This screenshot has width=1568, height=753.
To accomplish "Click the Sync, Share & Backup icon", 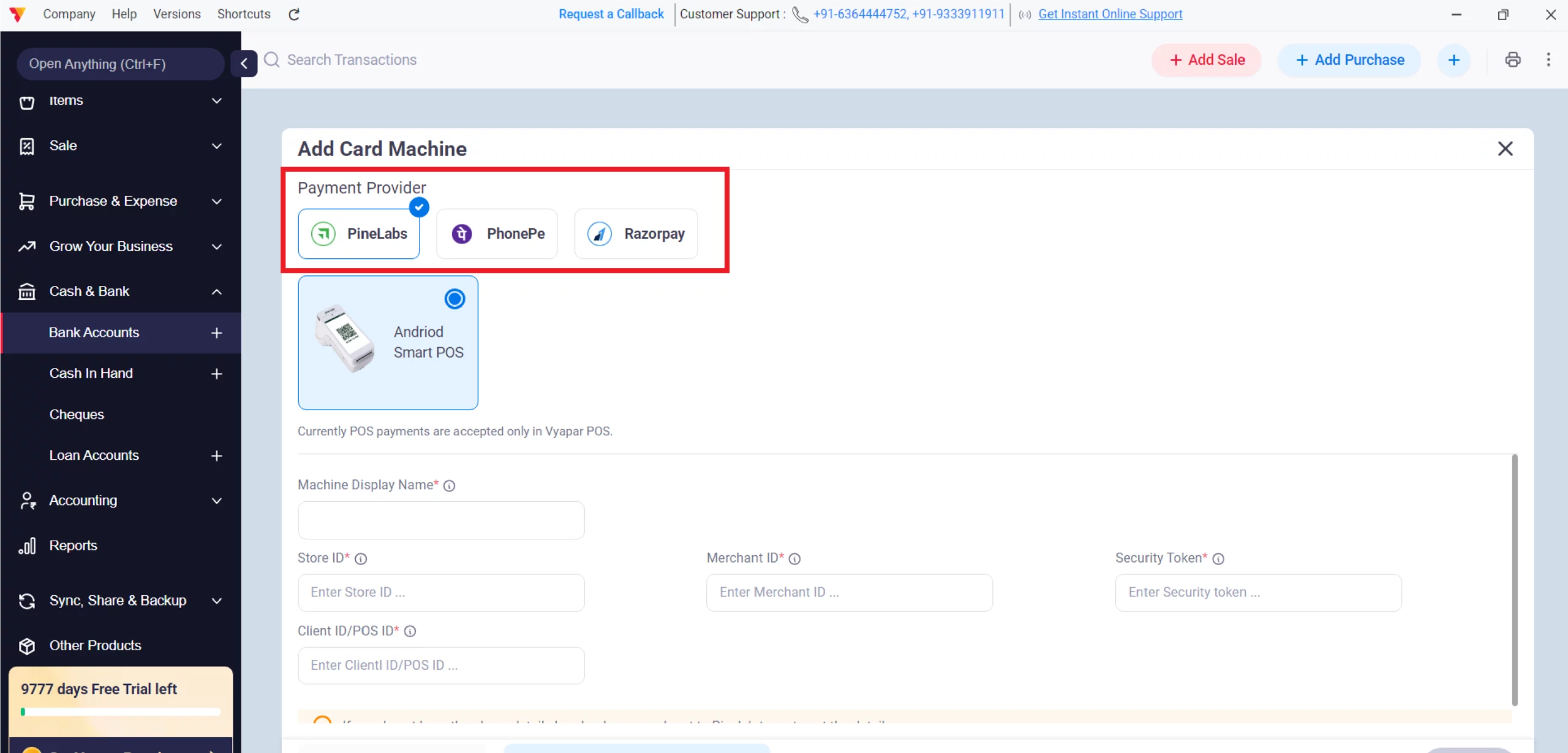I will [x=27, y=601].
